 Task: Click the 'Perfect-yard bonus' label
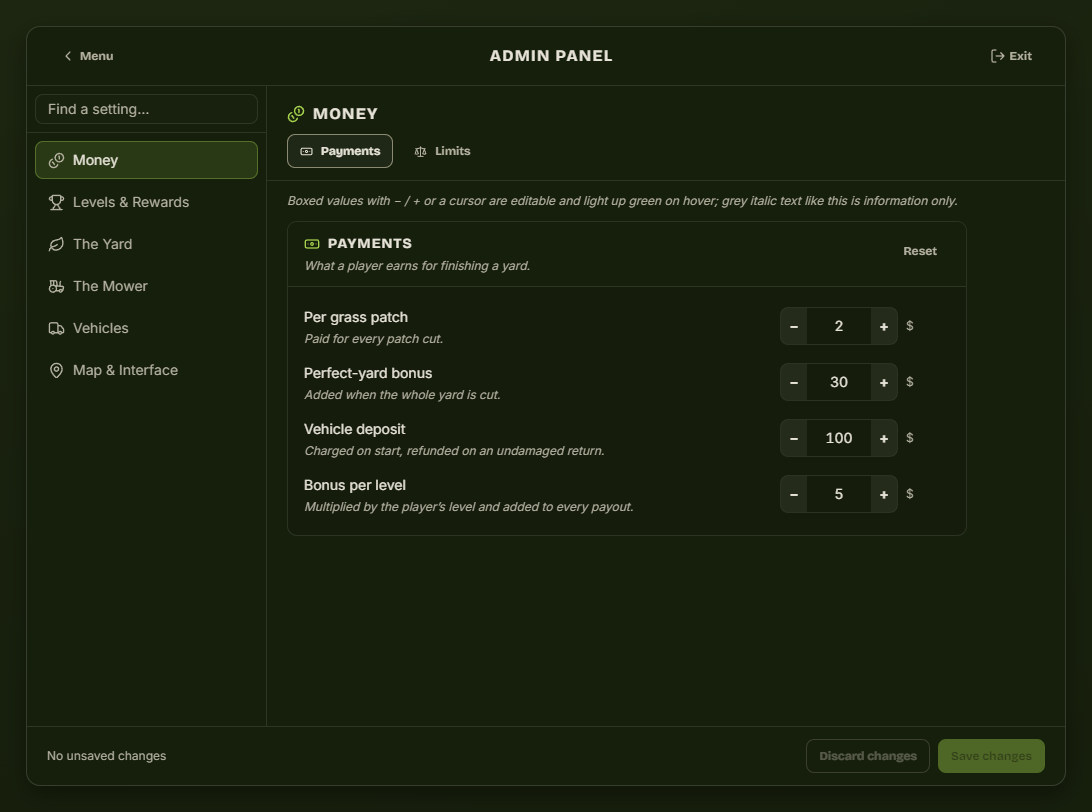368,373
